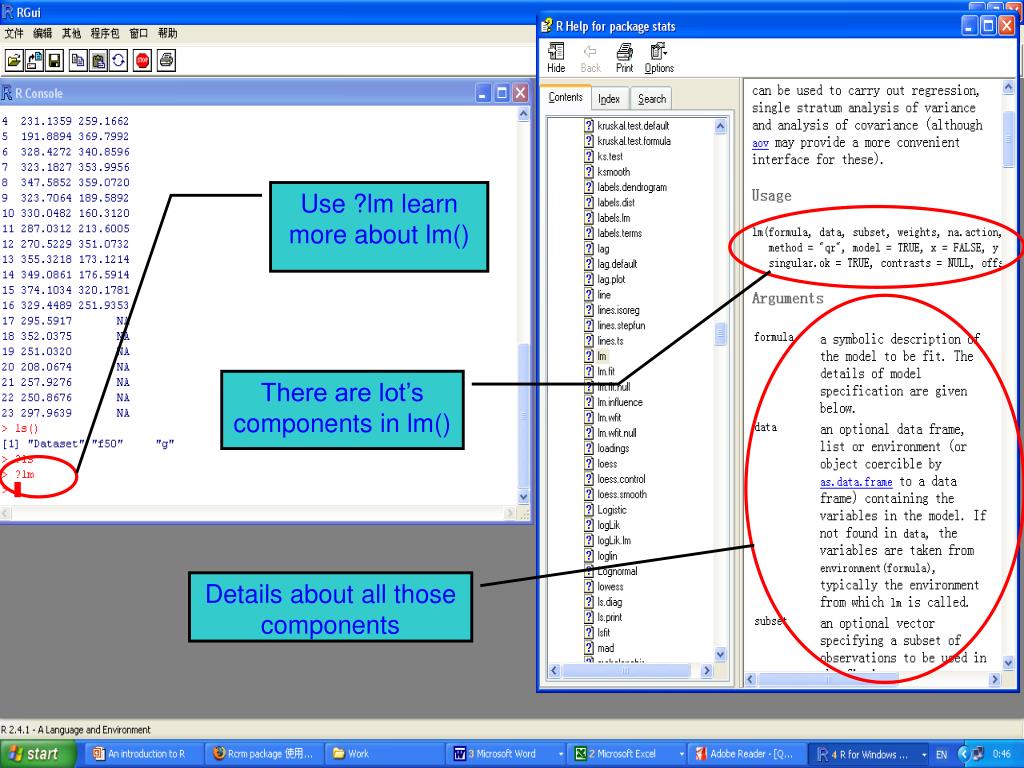
Task: Open the ks.test help topic
Action: tap(610, 157)
